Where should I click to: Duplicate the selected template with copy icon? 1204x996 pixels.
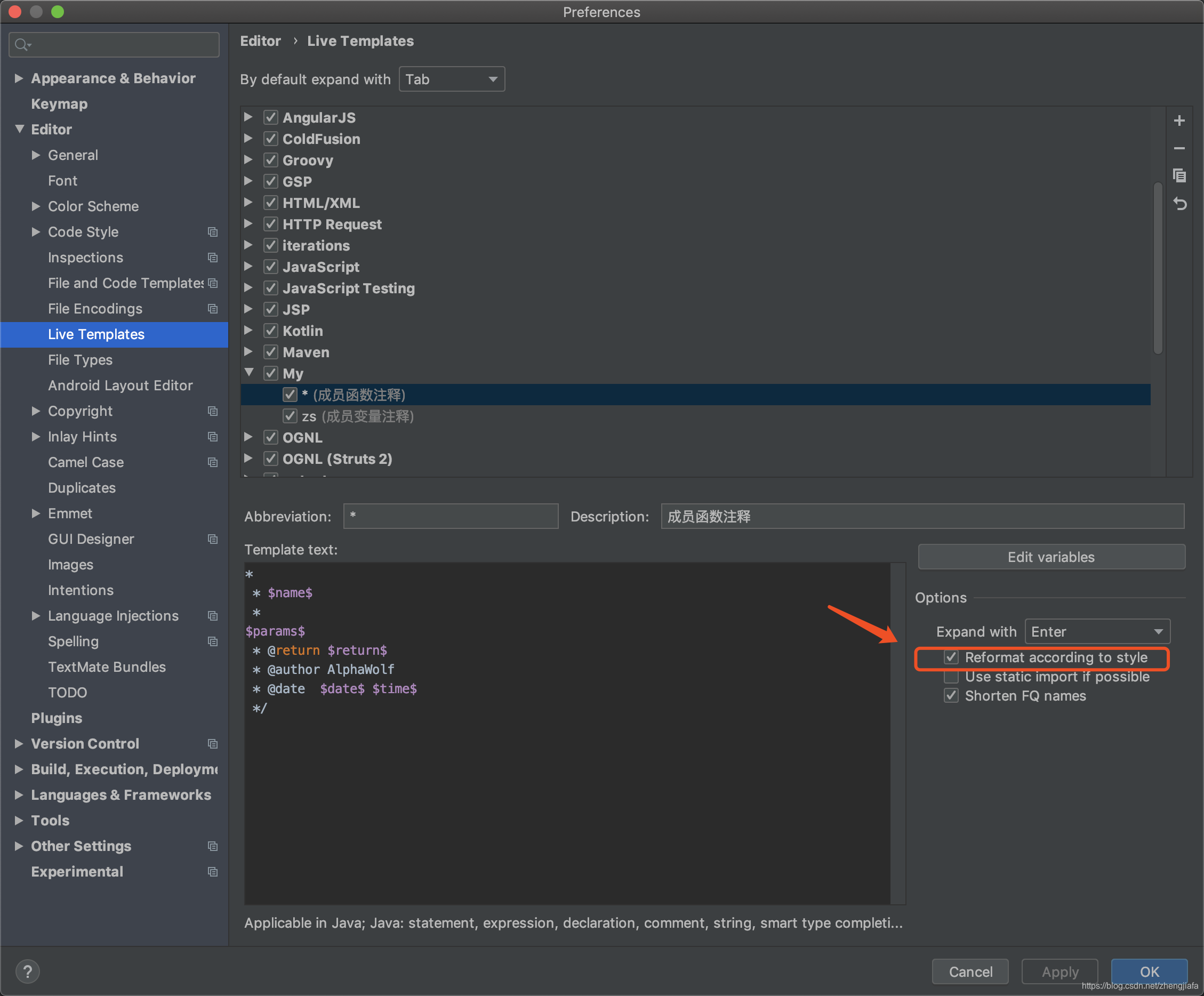point(1179,175)
